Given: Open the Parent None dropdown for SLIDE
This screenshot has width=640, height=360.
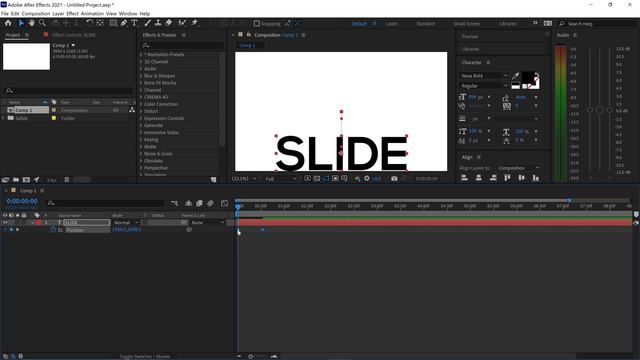Looking at the screenshot, I should [x=208, y=222].
